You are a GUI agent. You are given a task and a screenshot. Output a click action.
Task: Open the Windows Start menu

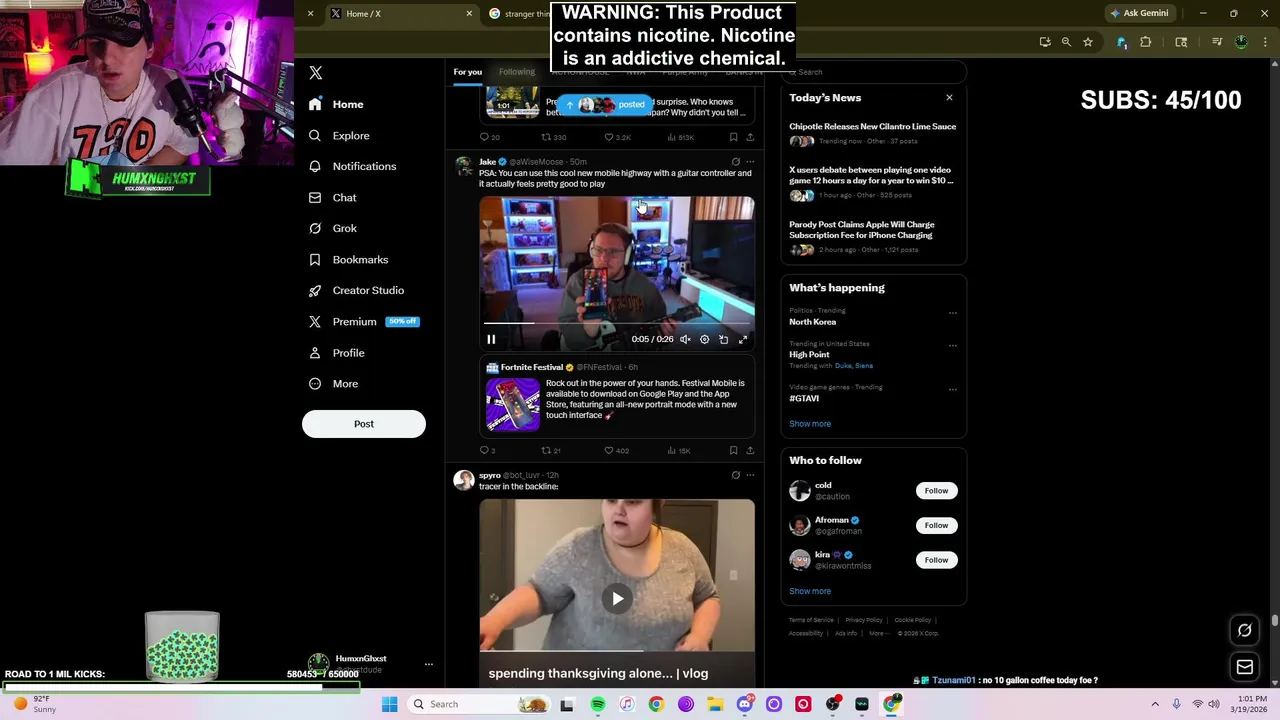(x=389, y=704)
